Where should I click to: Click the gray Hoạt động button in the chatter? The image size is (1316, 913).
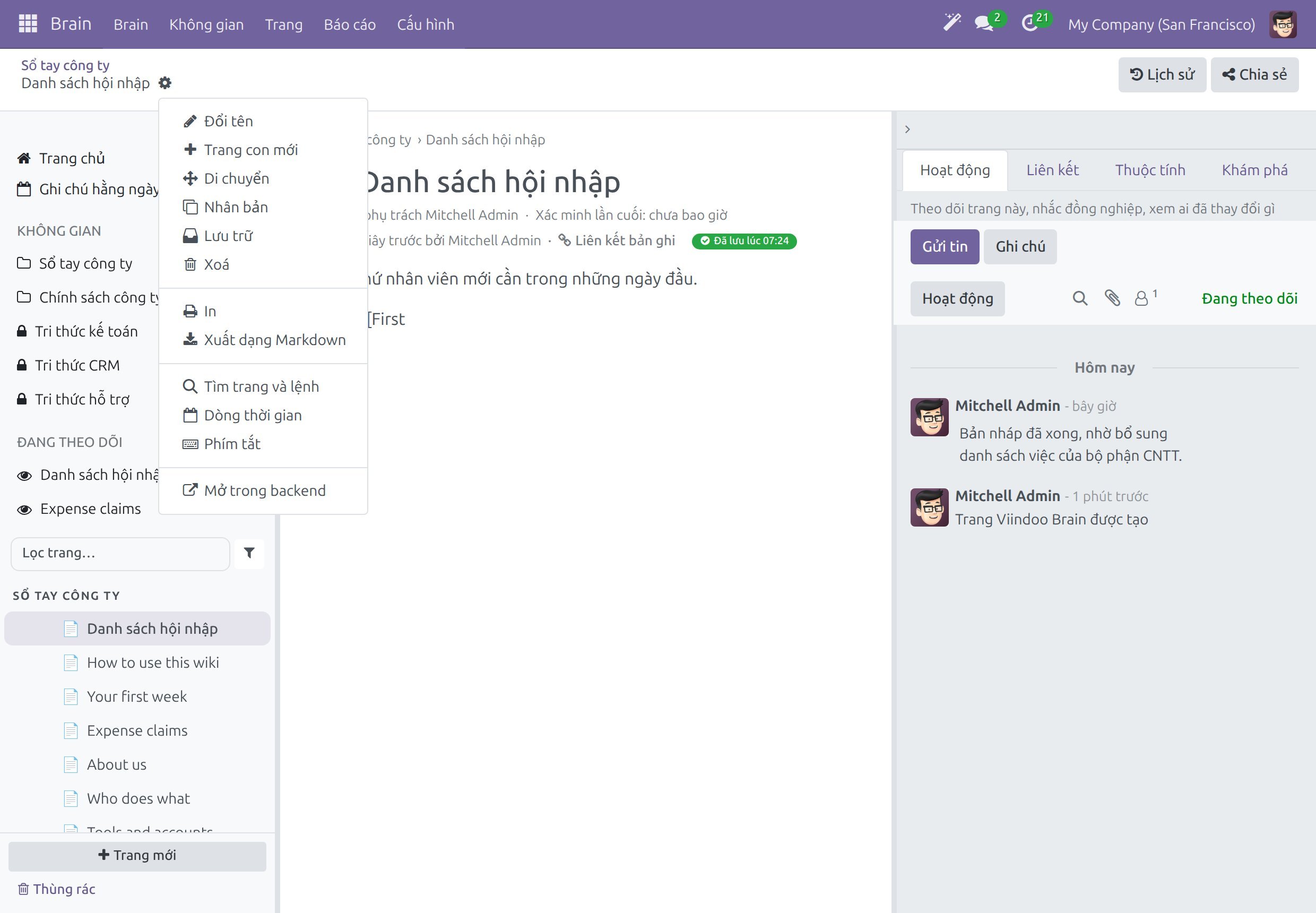957,299
